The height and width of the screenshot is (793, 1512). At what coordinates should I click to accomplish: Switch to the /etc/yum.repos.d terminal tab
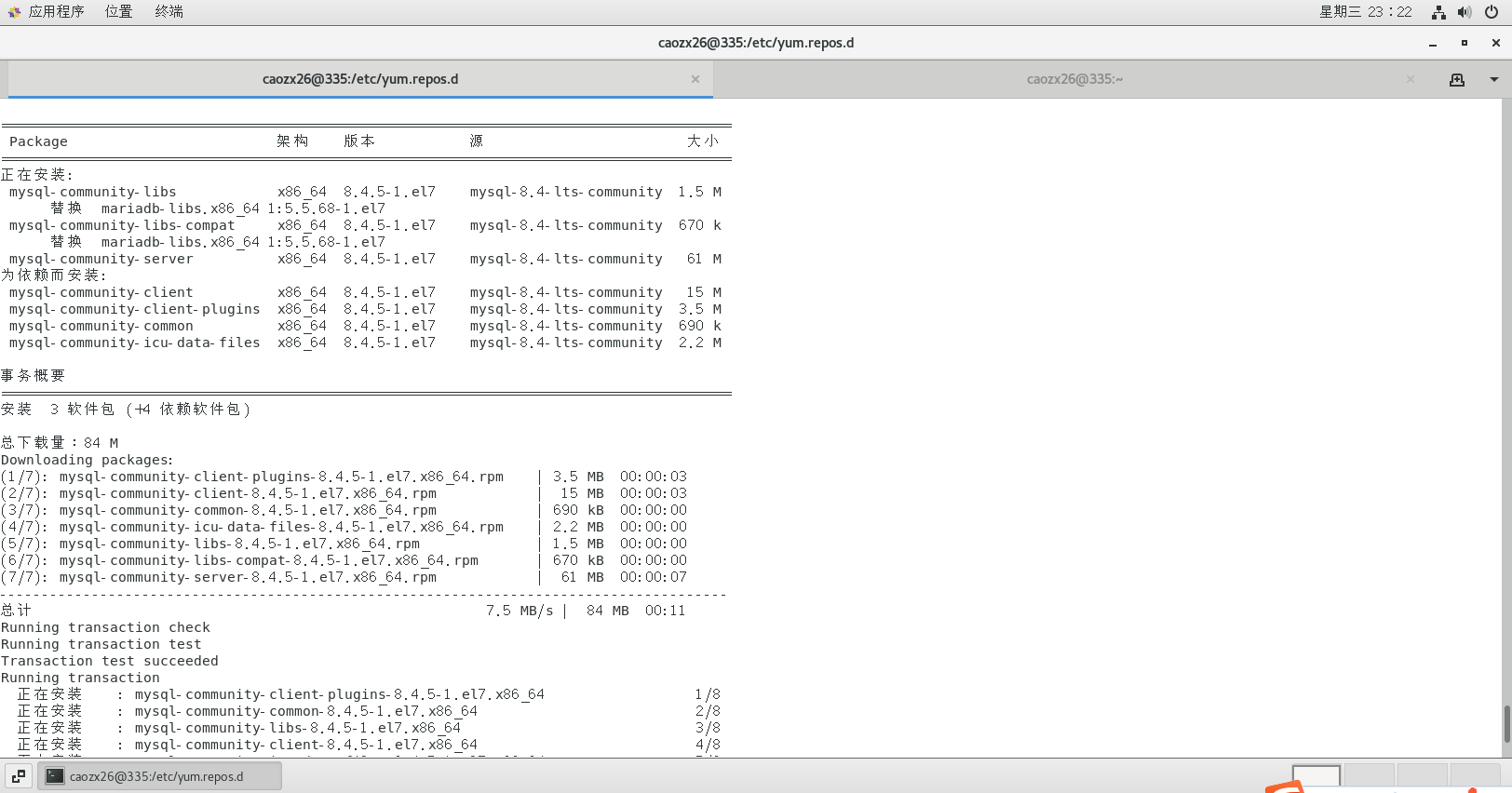360,79
